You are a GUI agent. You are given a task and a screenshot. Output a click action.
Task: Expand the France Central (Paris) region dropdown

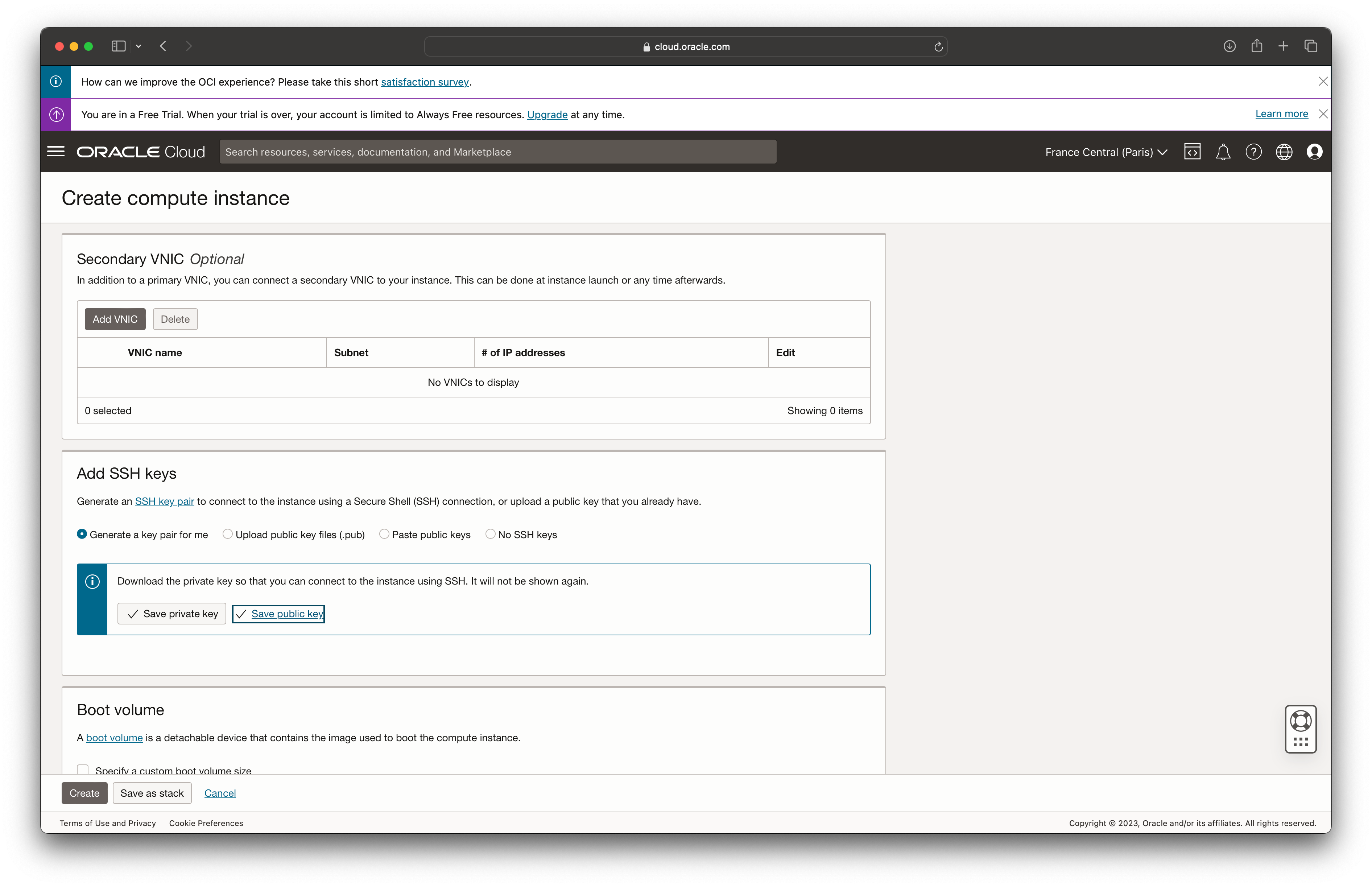pyautogui.click(x=1106, y=152)
